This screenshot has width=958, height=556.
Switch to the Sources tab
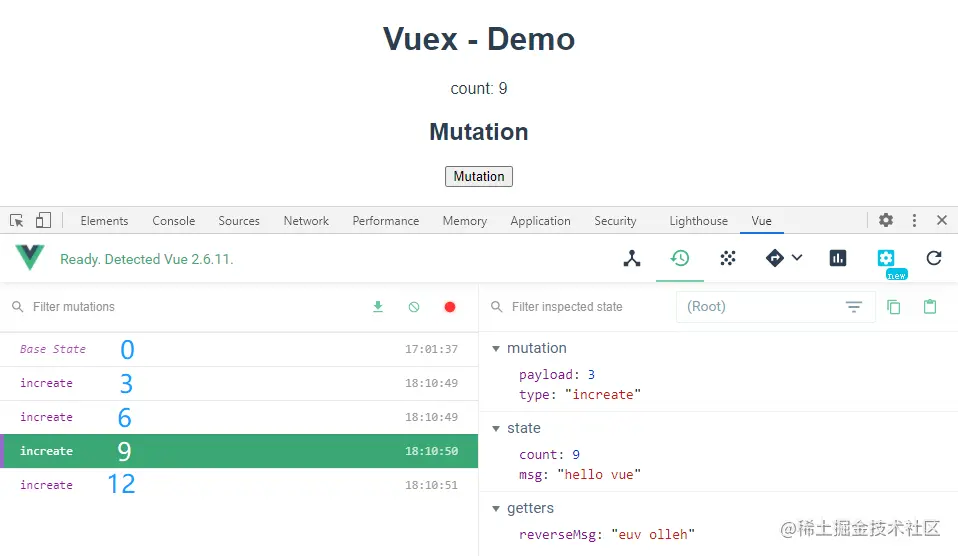point(239,221)
